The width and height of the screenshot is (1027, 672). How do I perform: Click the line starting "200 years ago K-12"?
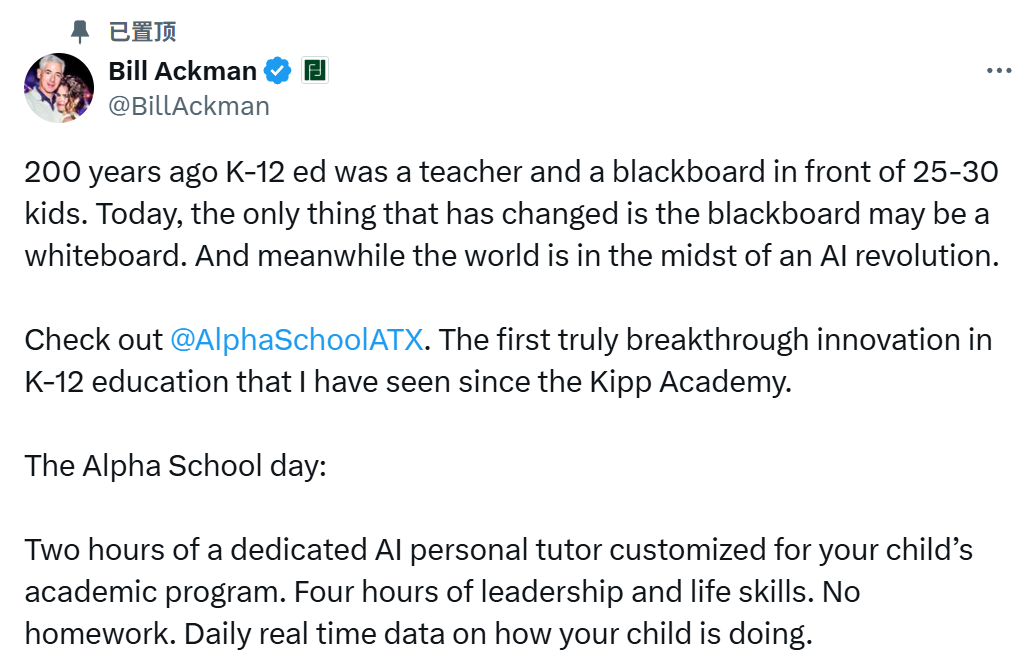511,172
